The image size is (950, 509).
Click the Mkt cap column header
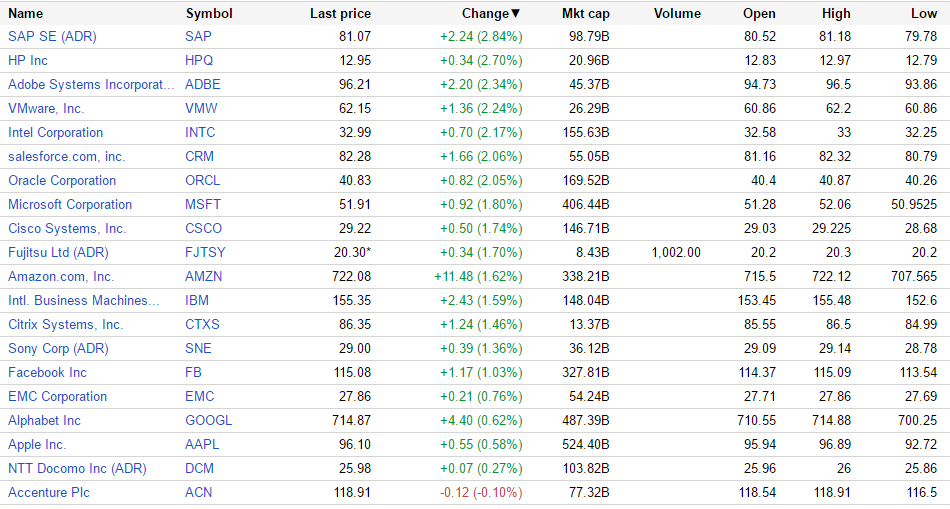(x=585, y=14)
